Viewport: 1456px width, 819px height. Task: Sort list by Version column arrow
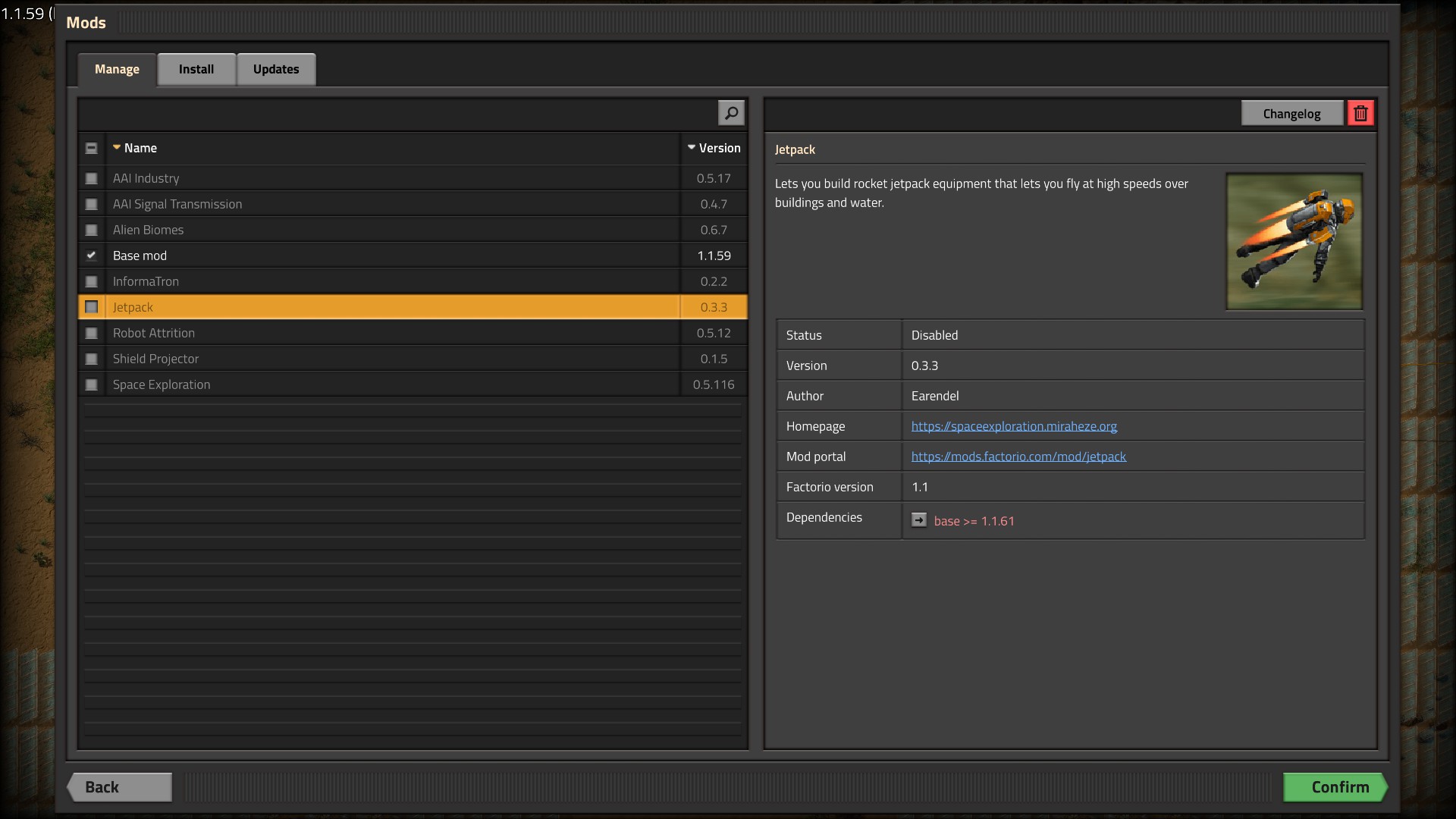692,148
